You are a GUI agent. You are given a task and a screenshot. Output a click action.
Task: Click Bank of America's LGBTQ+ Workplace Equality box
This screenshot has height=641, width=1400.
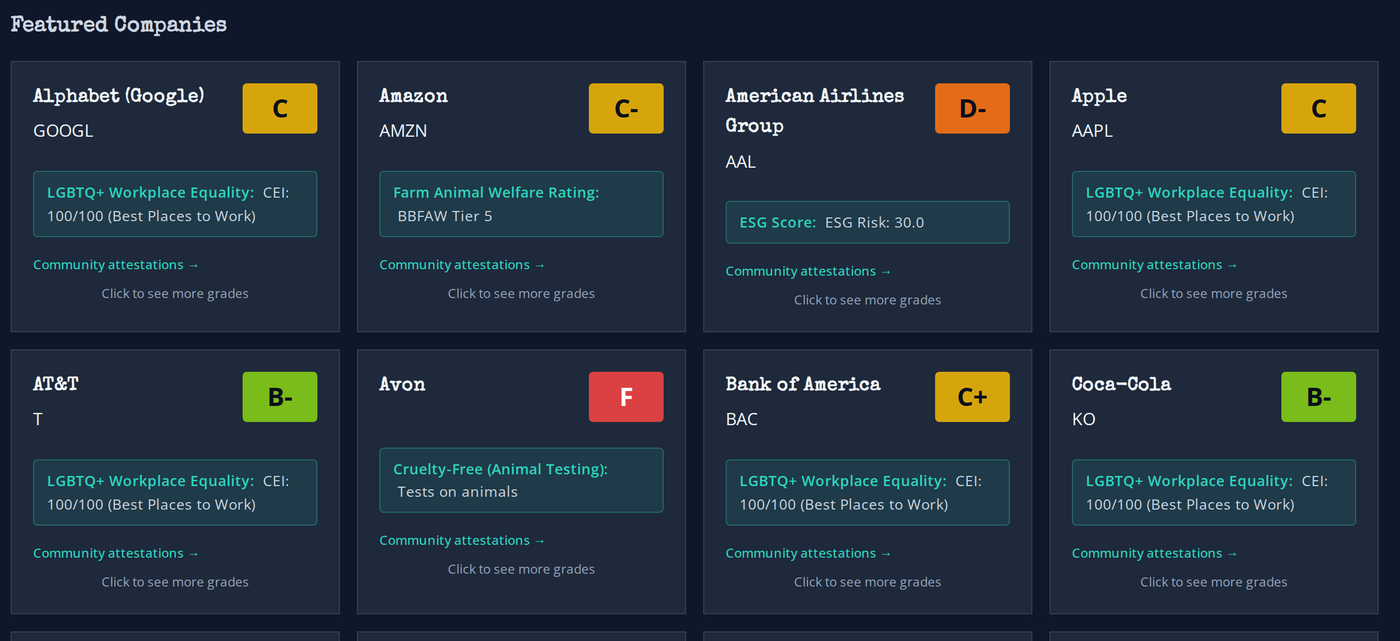(x=867, y=492)
